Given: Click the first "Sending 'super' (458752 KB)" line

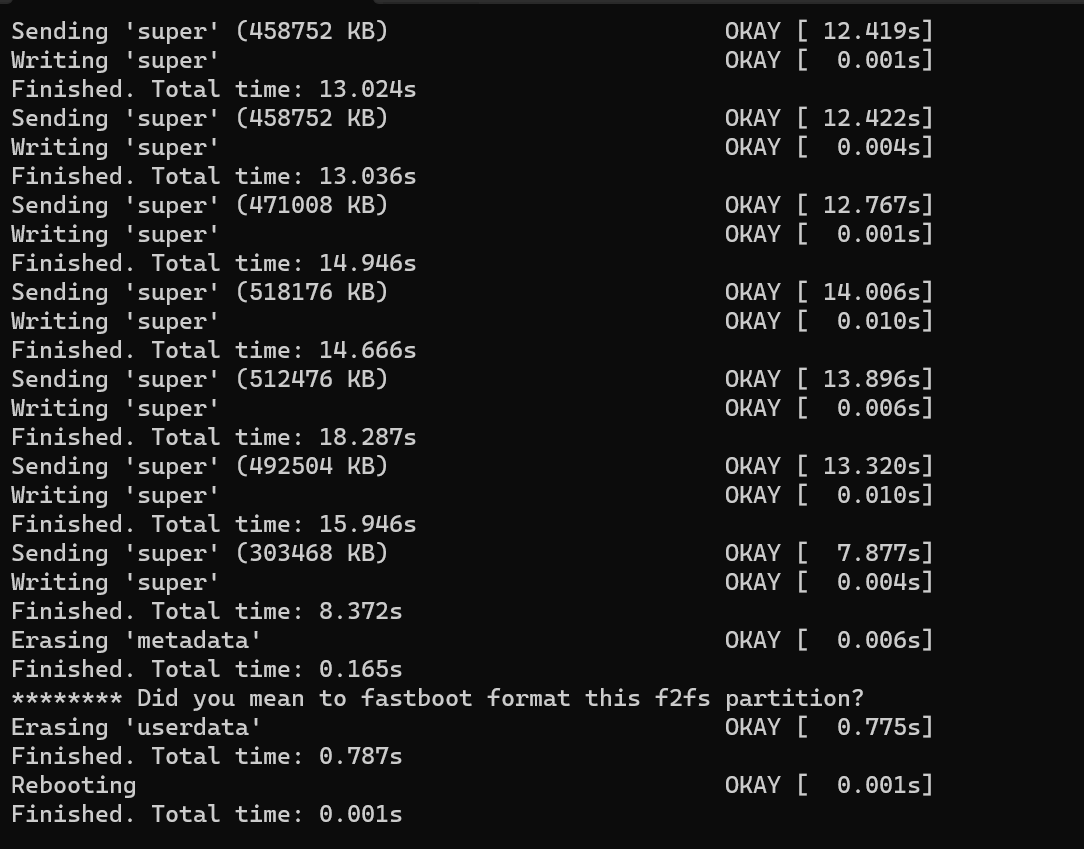Looking at the screenshot, I should pyautogui.click(x=200, y=31).
